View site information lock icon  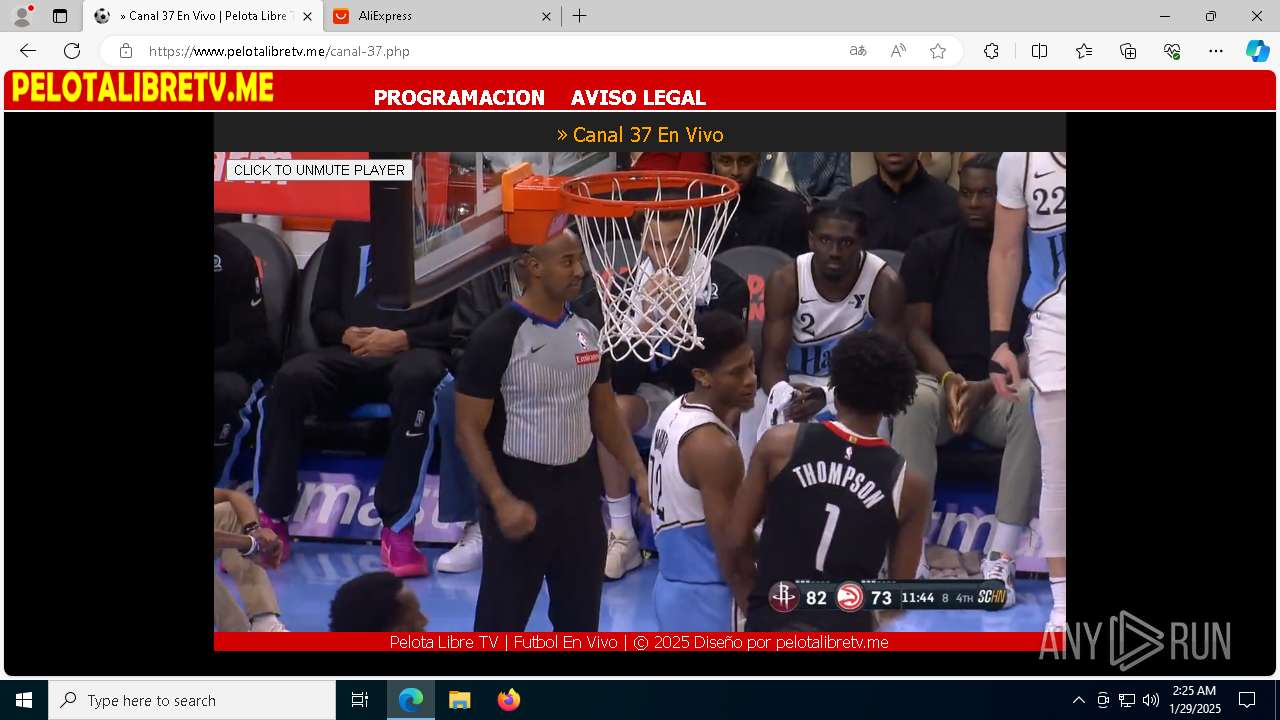pyautogui.click(x=125, y=51)
